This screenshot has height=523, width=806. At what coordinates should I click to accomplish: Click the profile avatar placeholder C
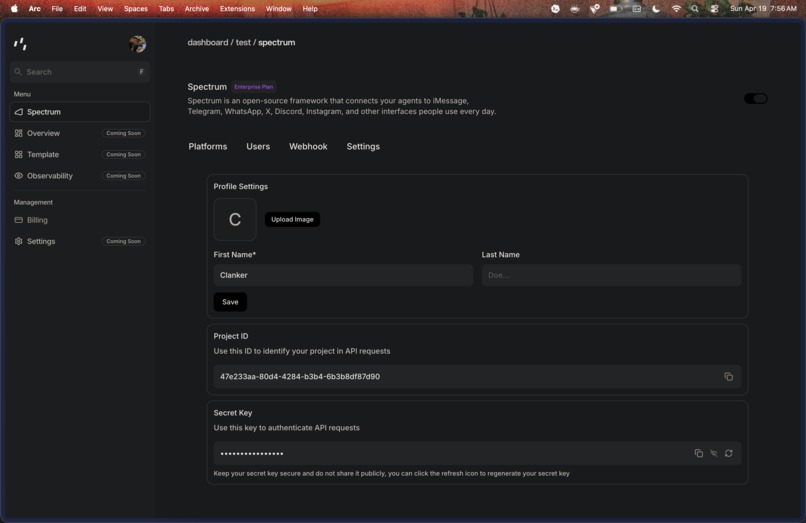click(235, 220)
